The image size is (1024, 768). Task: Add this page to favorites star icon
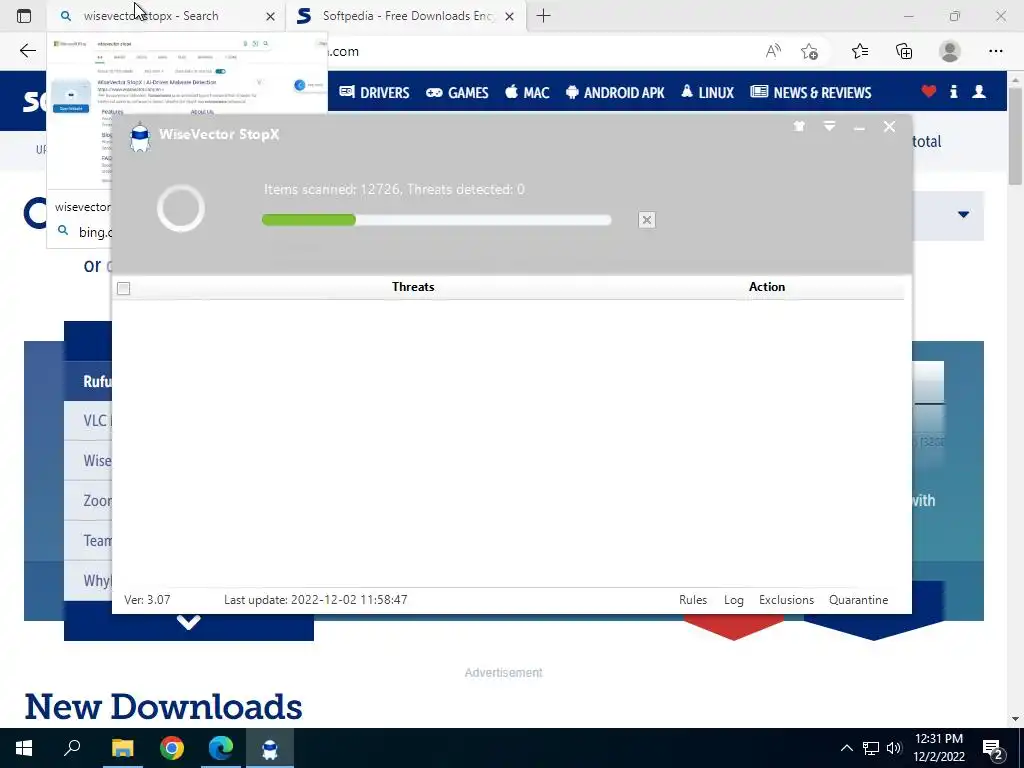tap(810, 52)
